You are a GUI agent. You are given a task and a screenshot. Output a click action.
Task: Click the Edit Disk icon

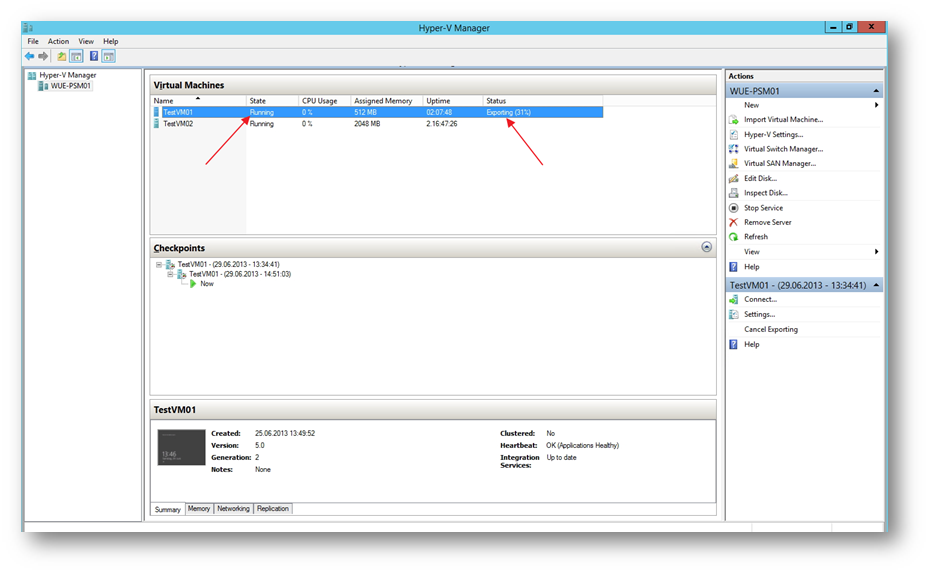click(734, 178)
